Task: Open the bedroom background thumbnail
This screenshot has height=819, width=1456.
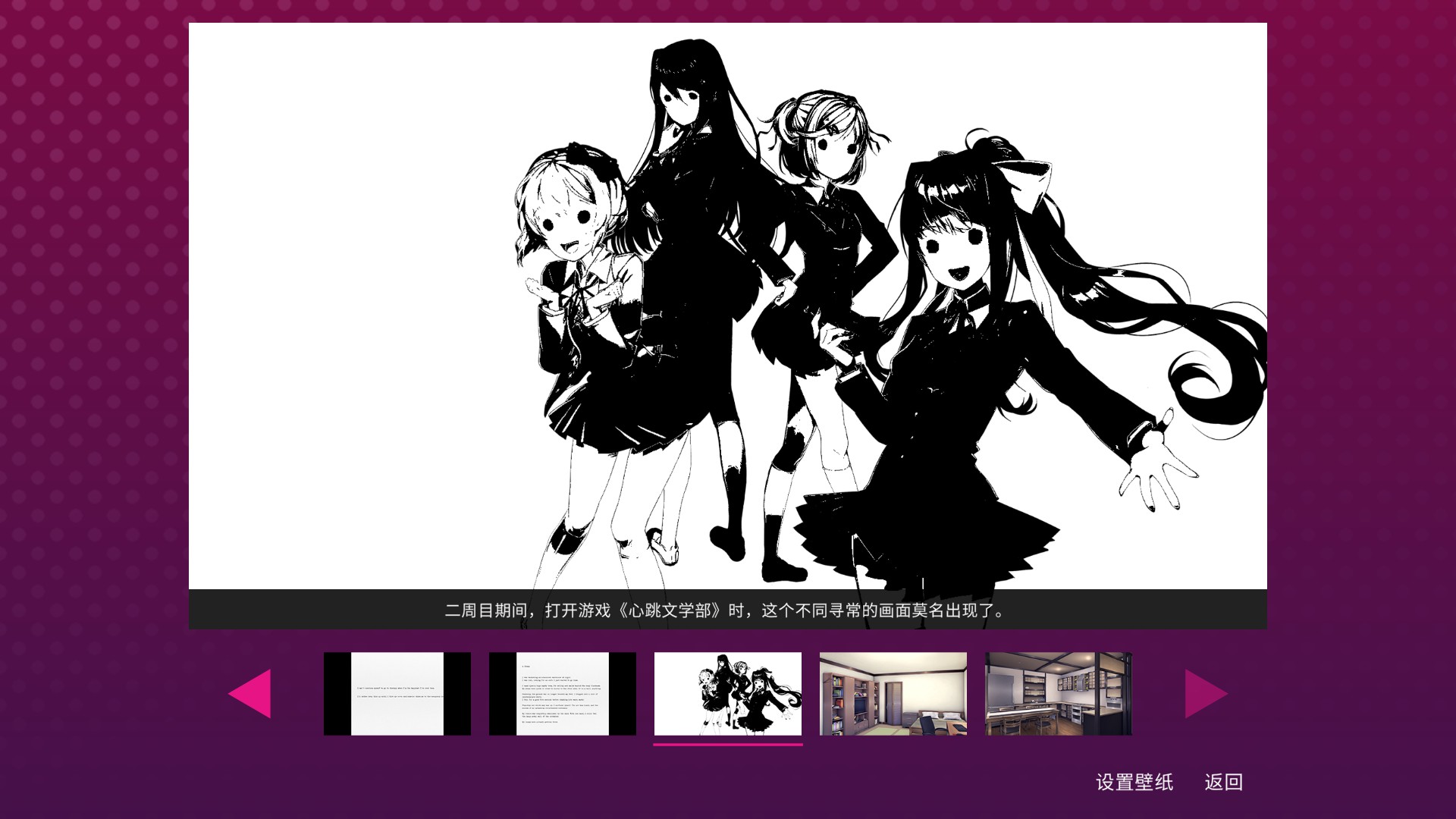Action: 893,693
